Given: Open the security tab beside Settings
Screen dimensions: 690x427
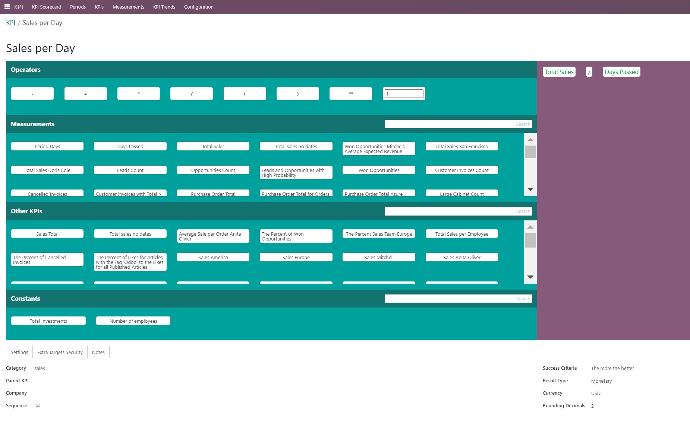Looking at the screenshot, I should tap(60, 352).
